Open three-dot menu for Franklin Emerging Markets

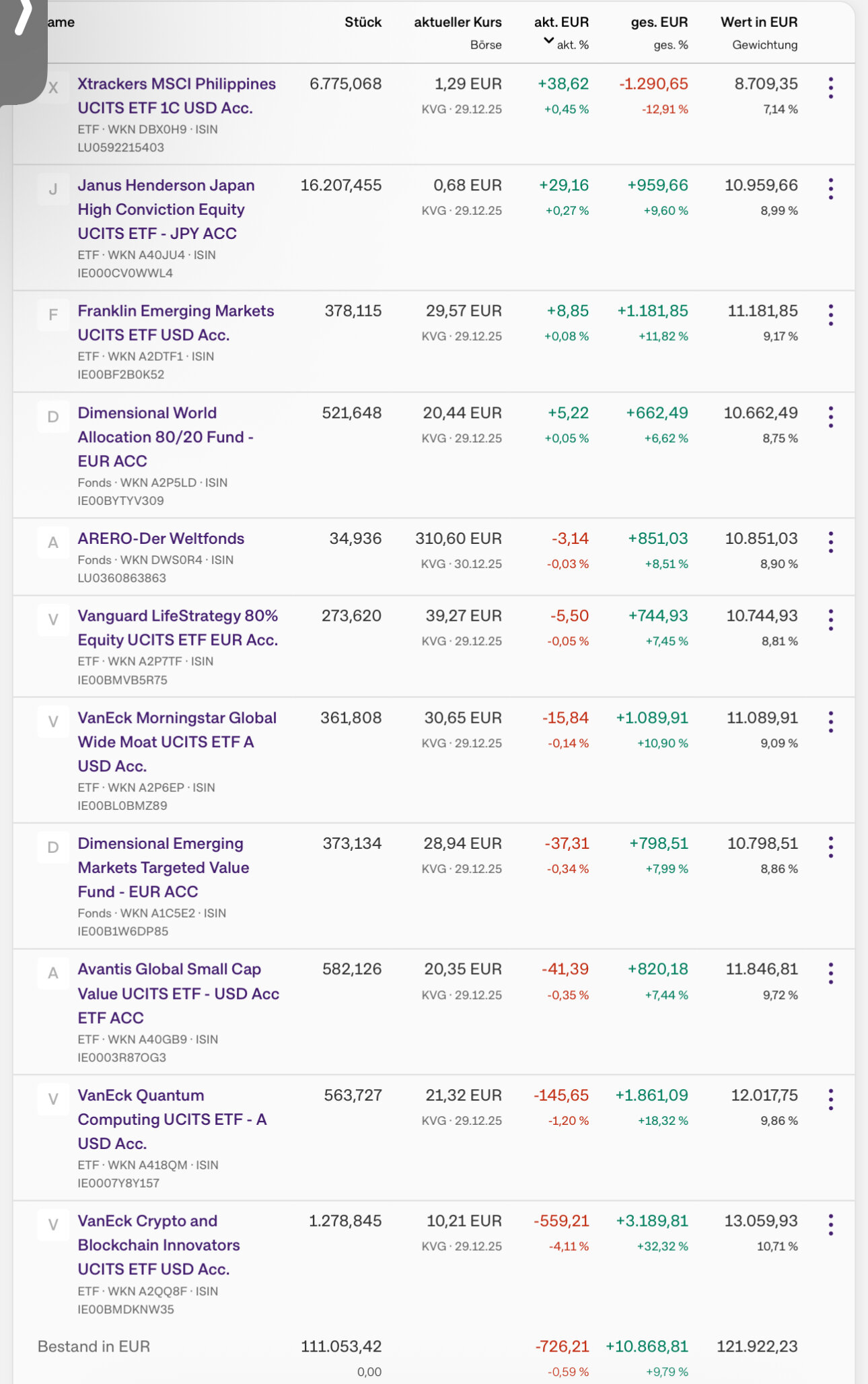[x=831, y=315]
